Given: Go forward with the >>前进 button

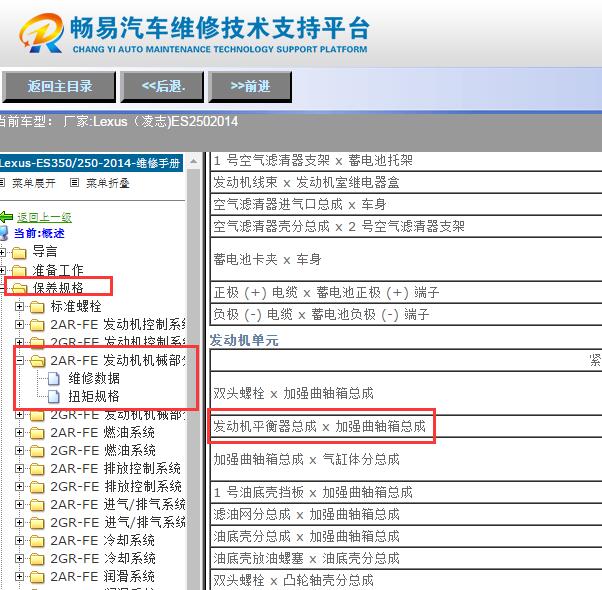Looking at the screenshot, I should [250, 86].
